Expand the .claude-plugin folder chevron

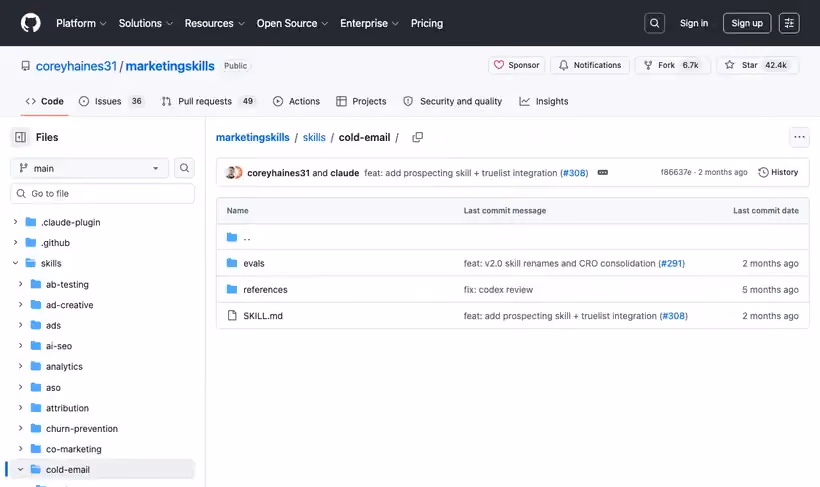coord(15,222)
